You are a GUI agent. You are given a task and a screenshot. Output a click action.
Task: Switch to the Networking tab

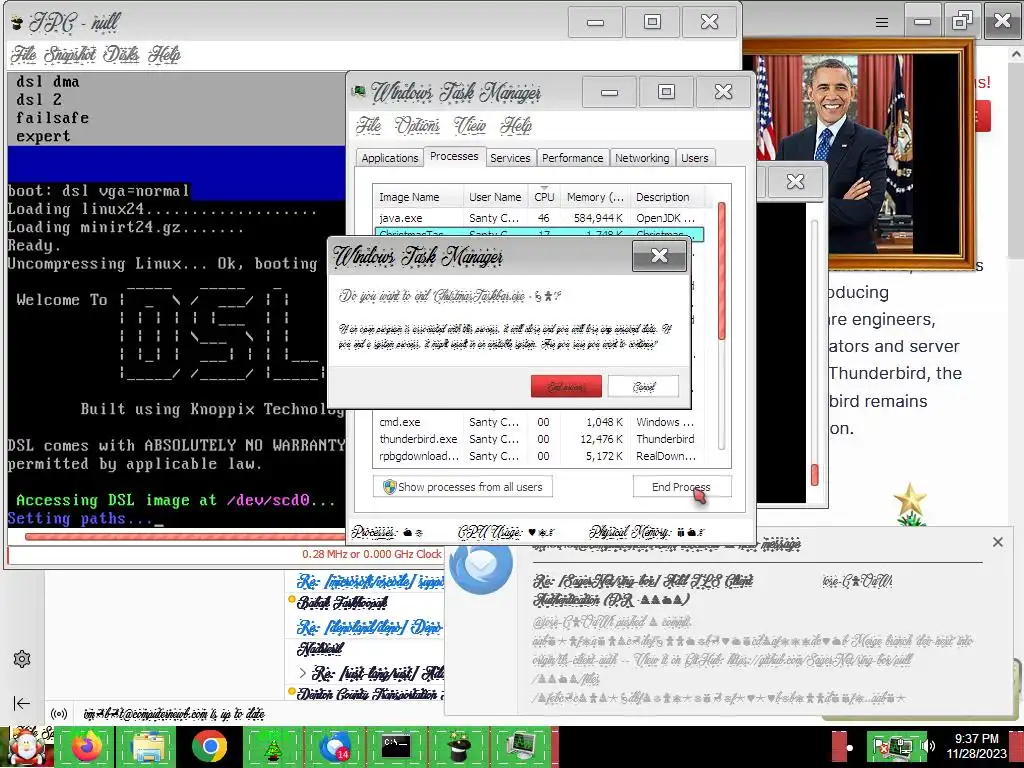click(x=642, y=158)
